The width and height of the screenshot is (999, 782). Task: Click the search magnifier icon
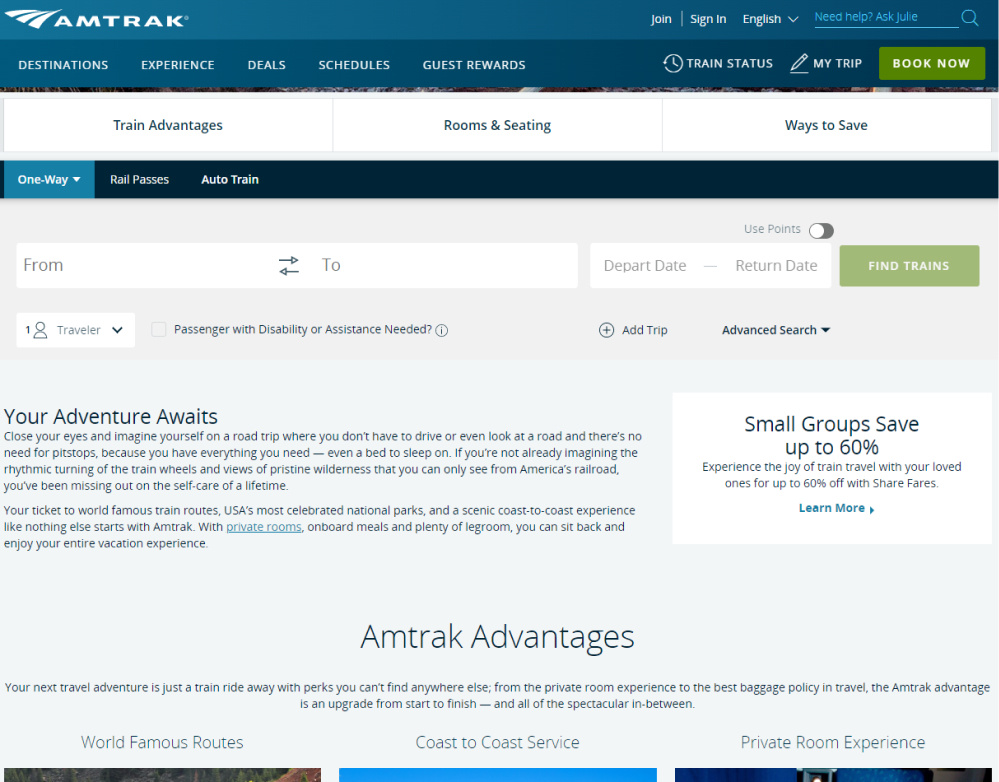tap(970, 18)
